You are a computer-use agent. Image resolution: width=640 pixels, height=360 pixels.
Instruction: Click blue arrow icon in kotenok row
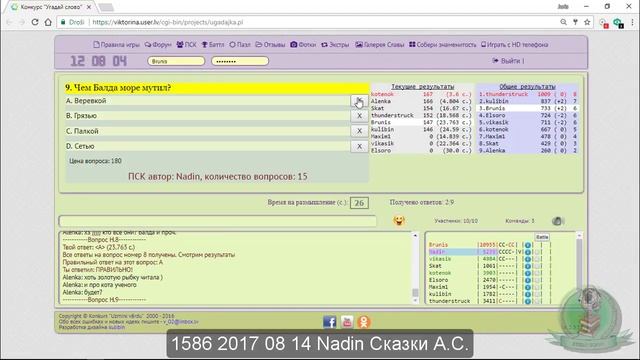click(527, 273)
